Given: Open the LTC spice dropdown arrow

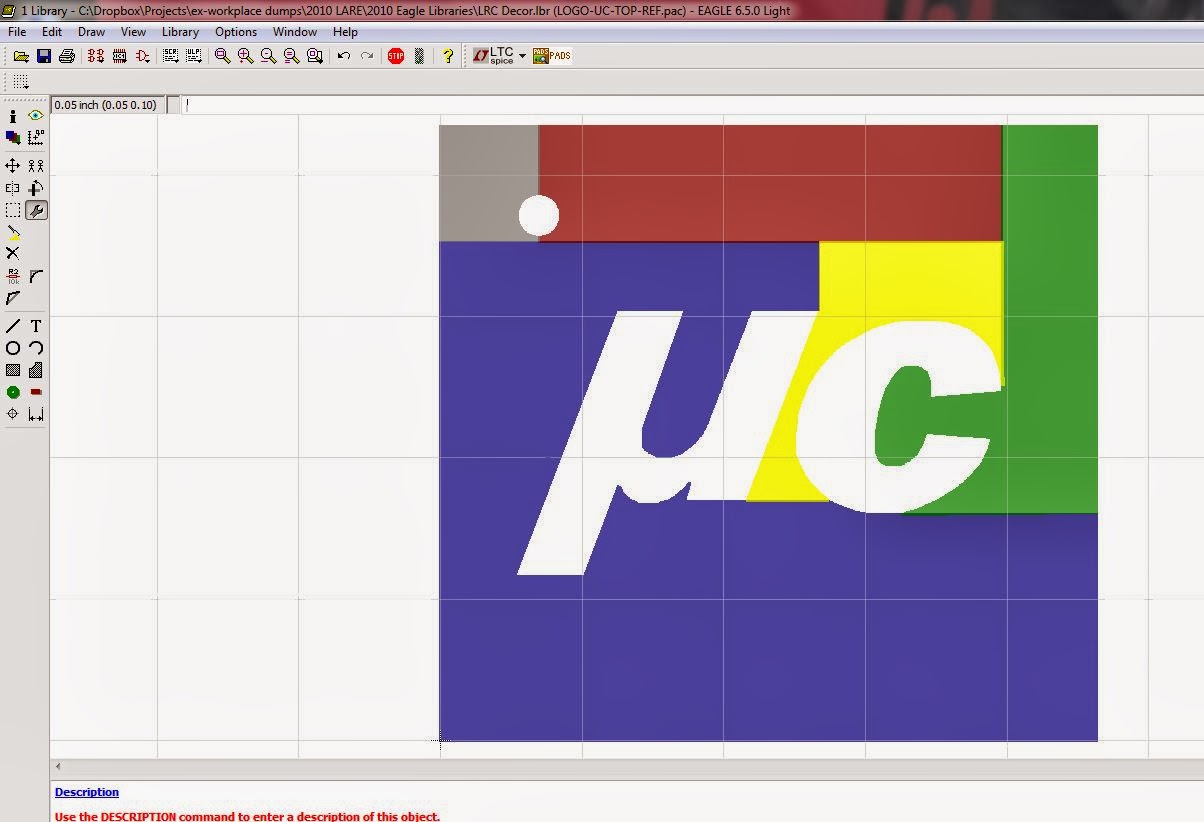Looking at the screenshot, I should (522, 56).
